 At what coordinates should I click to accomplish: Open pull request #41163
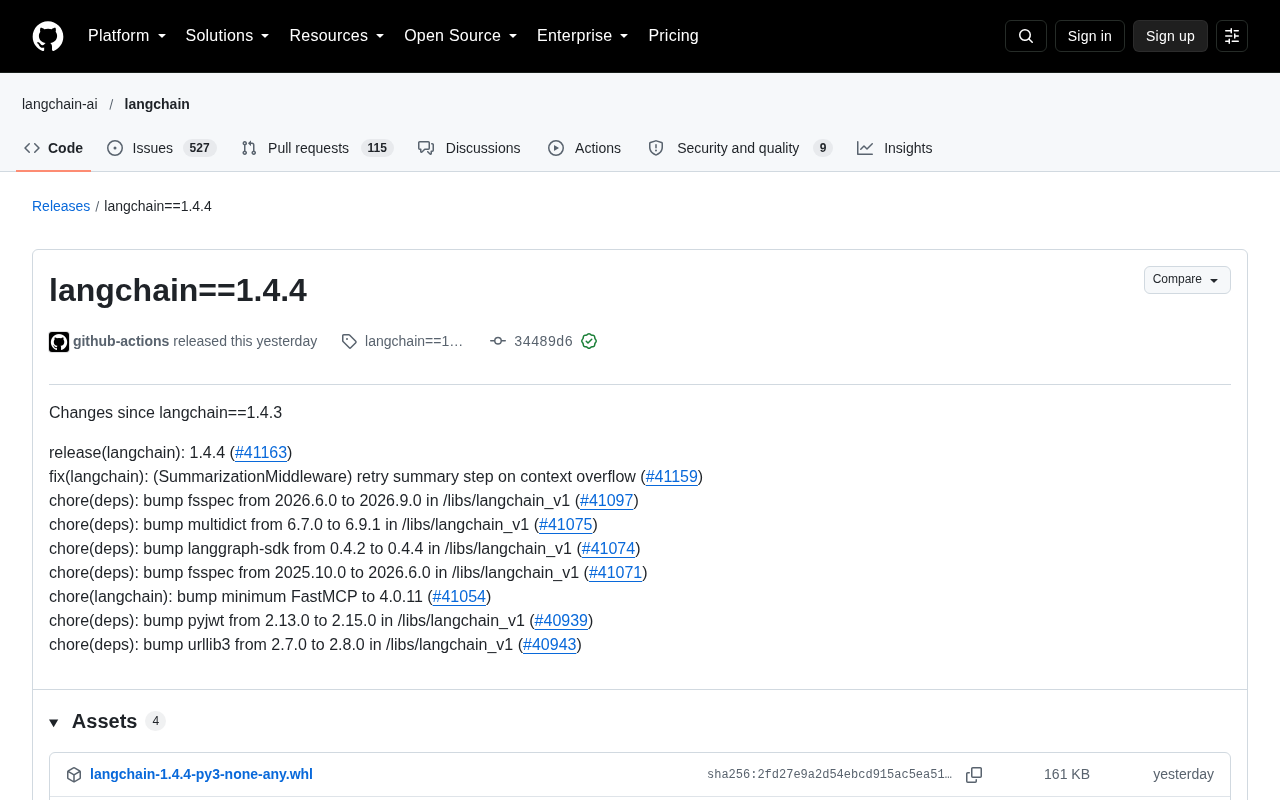(x=261, y=453)
